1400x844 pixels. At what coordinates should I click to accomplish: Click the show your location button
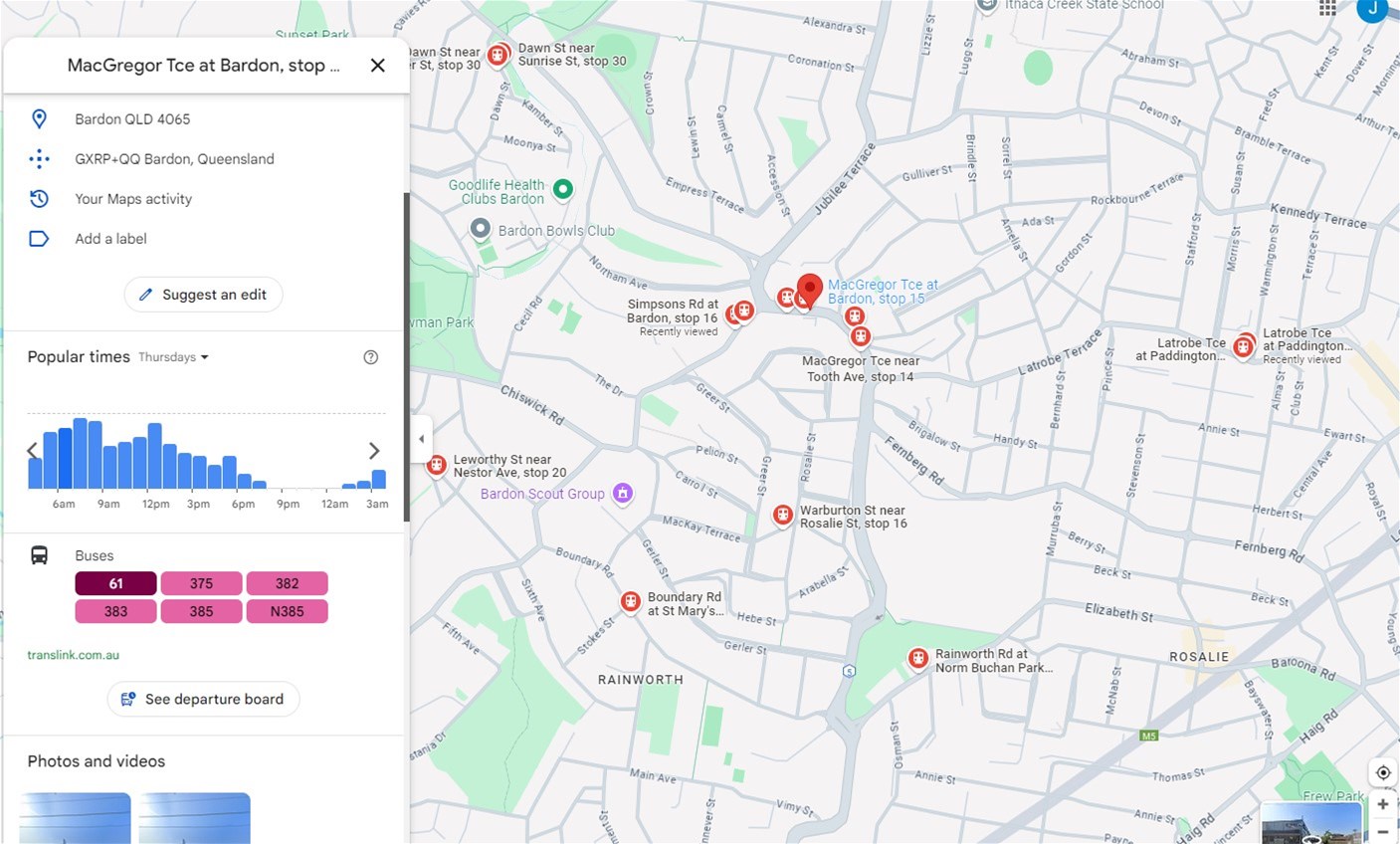pos(1383,773)
